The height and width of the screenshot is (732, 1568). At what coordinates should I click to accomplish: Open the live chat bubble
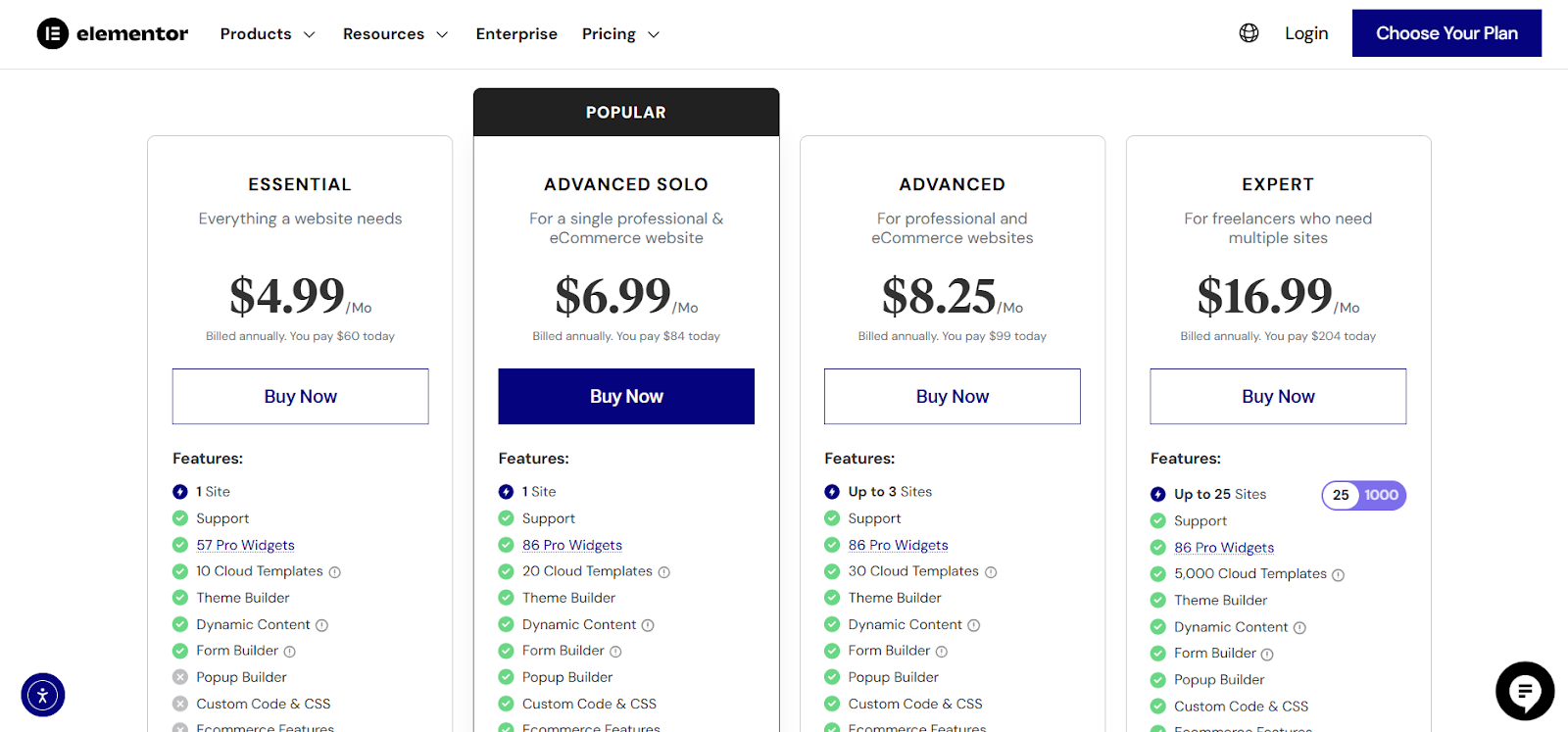tap(1525, 691)
